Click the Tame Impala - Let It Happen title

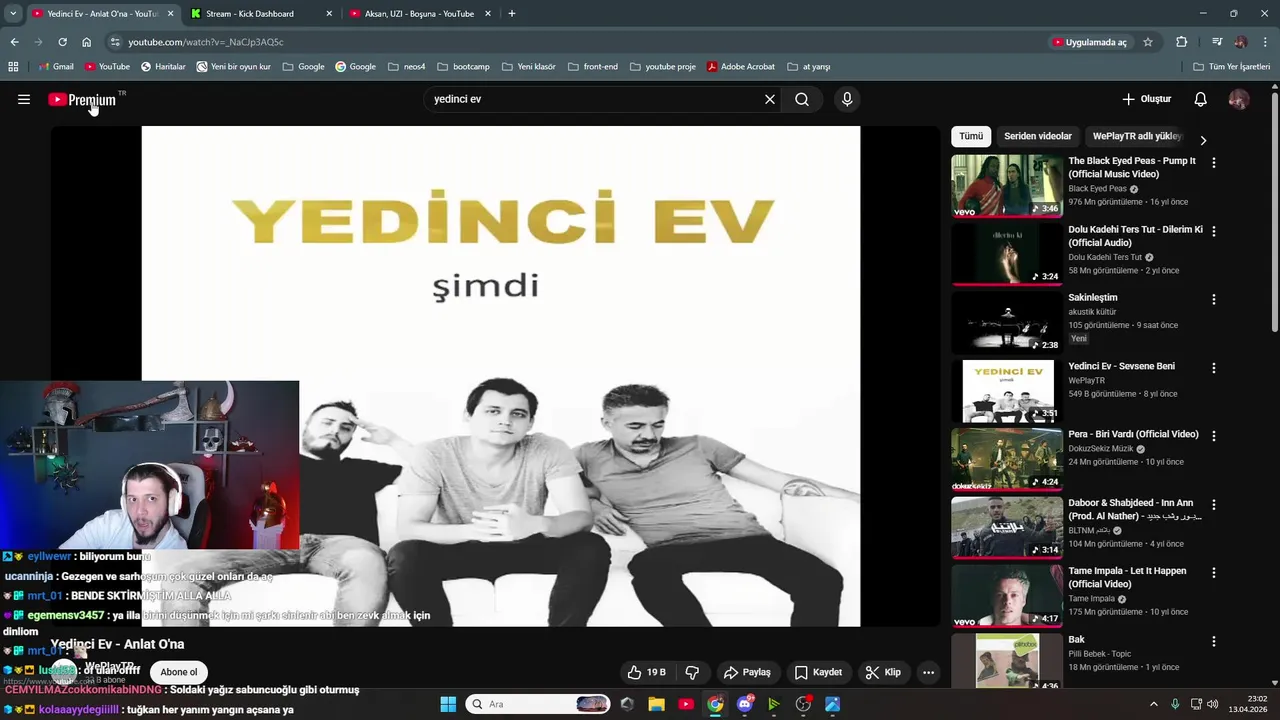point(1127,577)
